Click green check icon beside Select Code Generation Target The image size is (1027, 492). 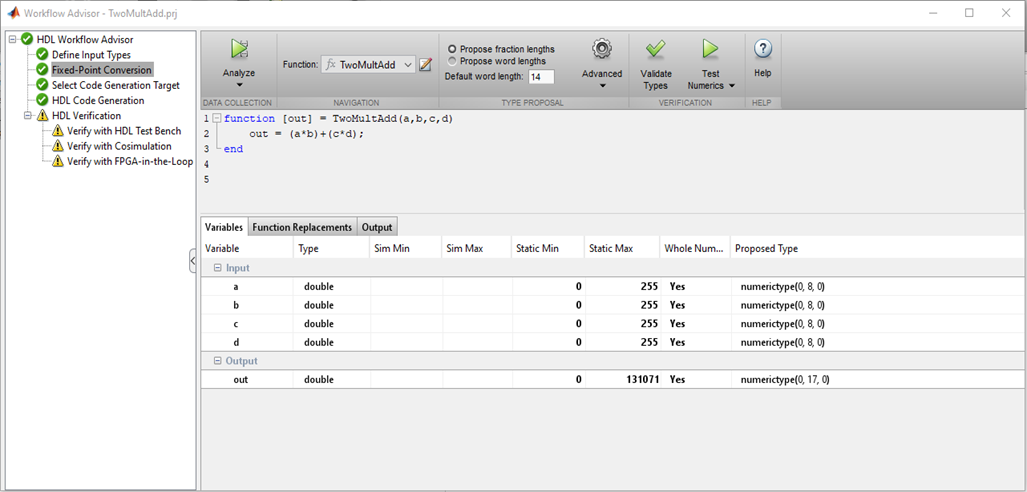tap(43, 85)
